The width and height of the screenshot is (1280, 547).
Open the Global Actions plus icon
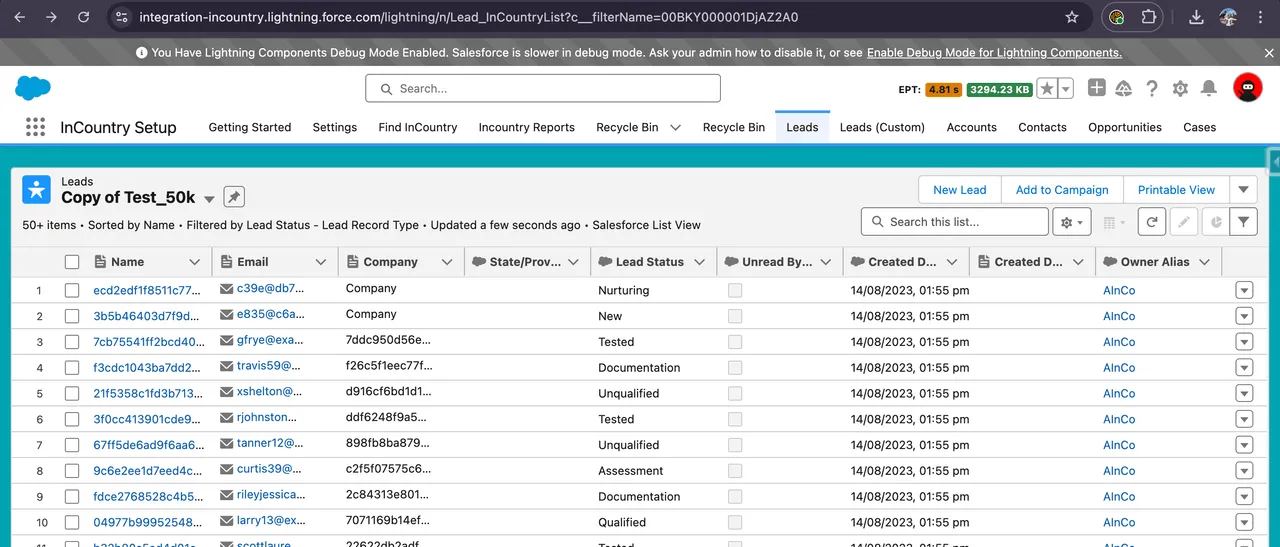pyautogui.click(x=1097, y=88)
